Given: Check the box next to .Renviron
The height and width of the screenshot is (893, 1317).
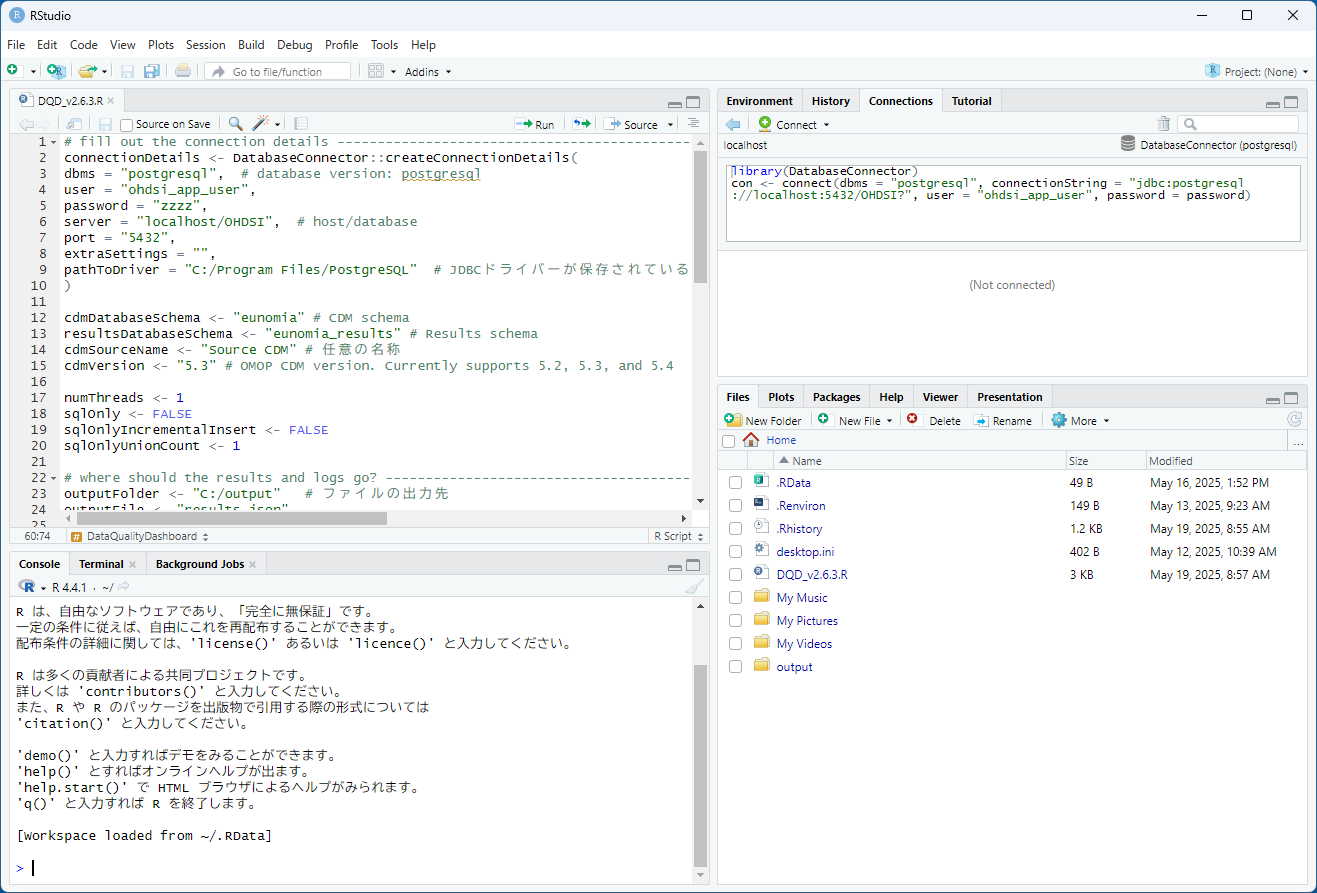Looking at the screenshot, I should (735, 506).
